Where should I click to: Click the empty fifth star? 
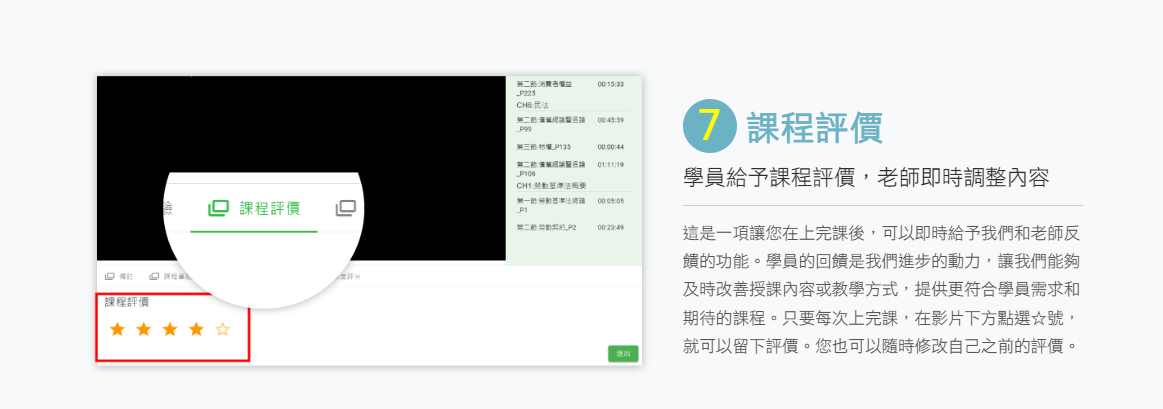[223, 329]
